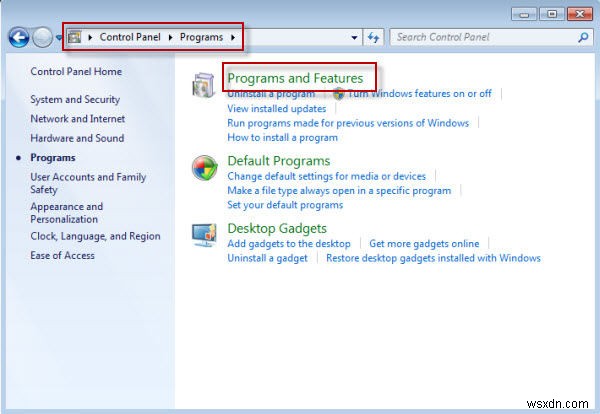Image resolution: width=600 pixels, height=414 pixels.
Task: Expand the arrow before Control Panel breadcrumb
Action: [x=90, y=37]
